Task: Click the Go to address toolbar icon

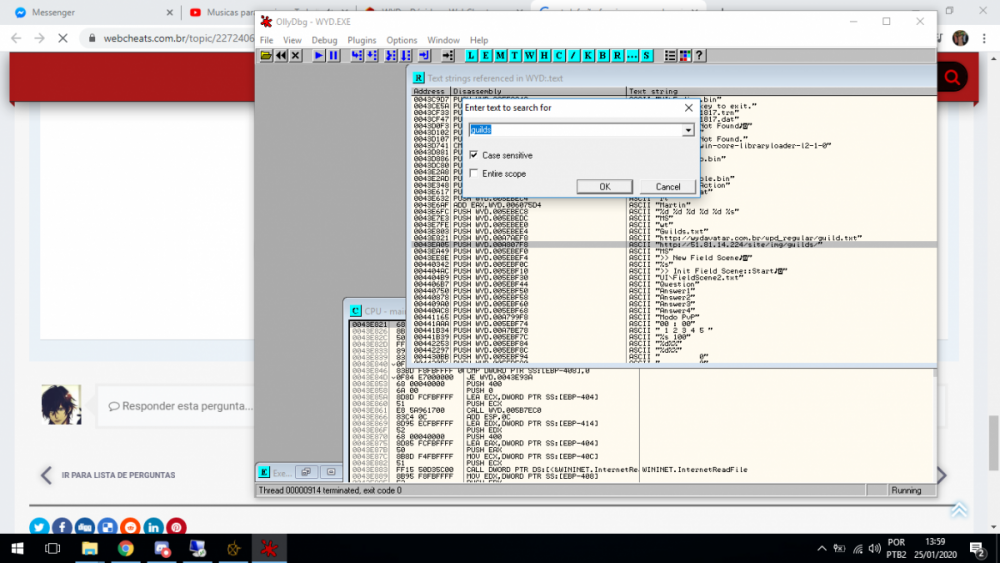Action: coord(448,55)
